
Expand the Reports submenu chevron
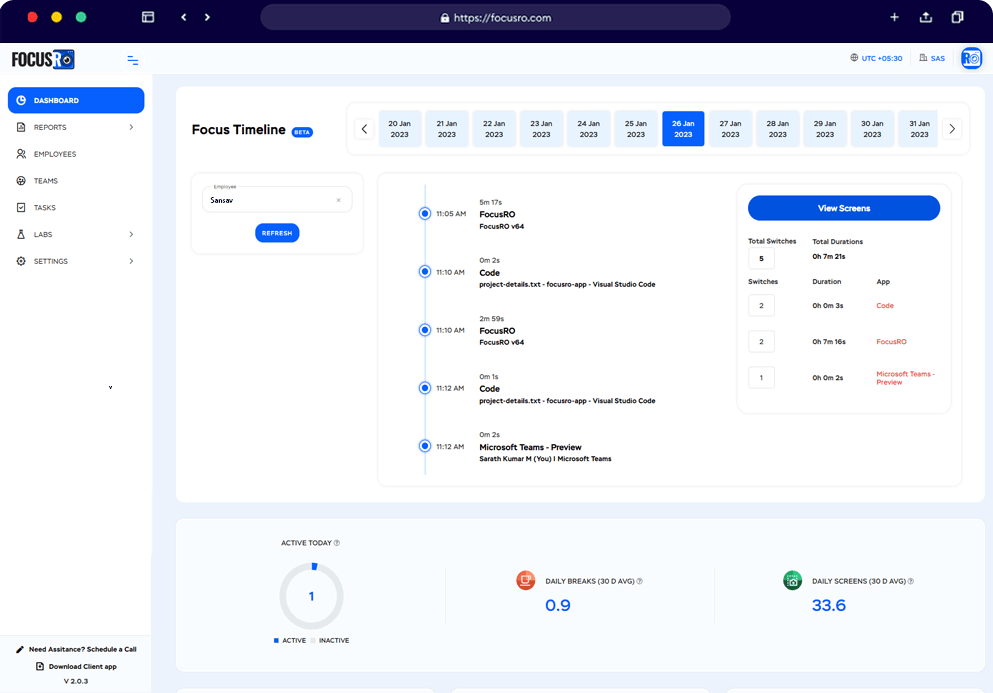[x=131, y=127]
